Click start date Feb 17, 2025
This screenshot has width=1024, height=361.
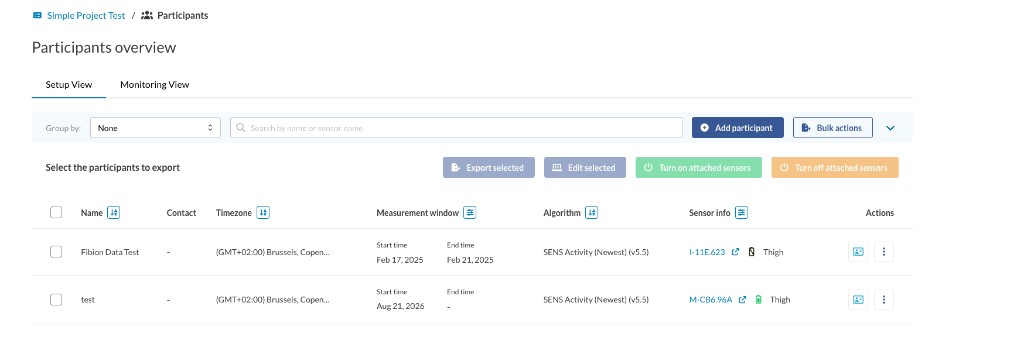400,260
